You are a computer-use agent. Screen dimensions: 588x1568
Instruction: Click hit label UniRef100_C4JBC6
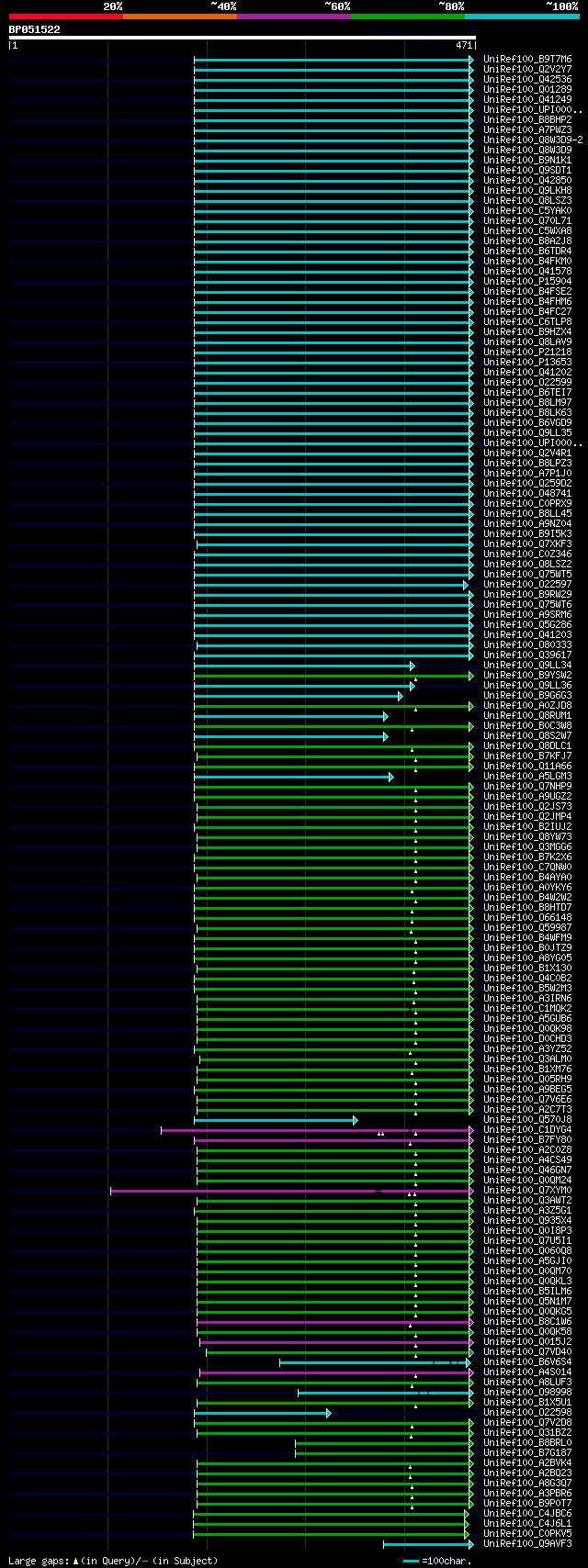click(527, 1513)
